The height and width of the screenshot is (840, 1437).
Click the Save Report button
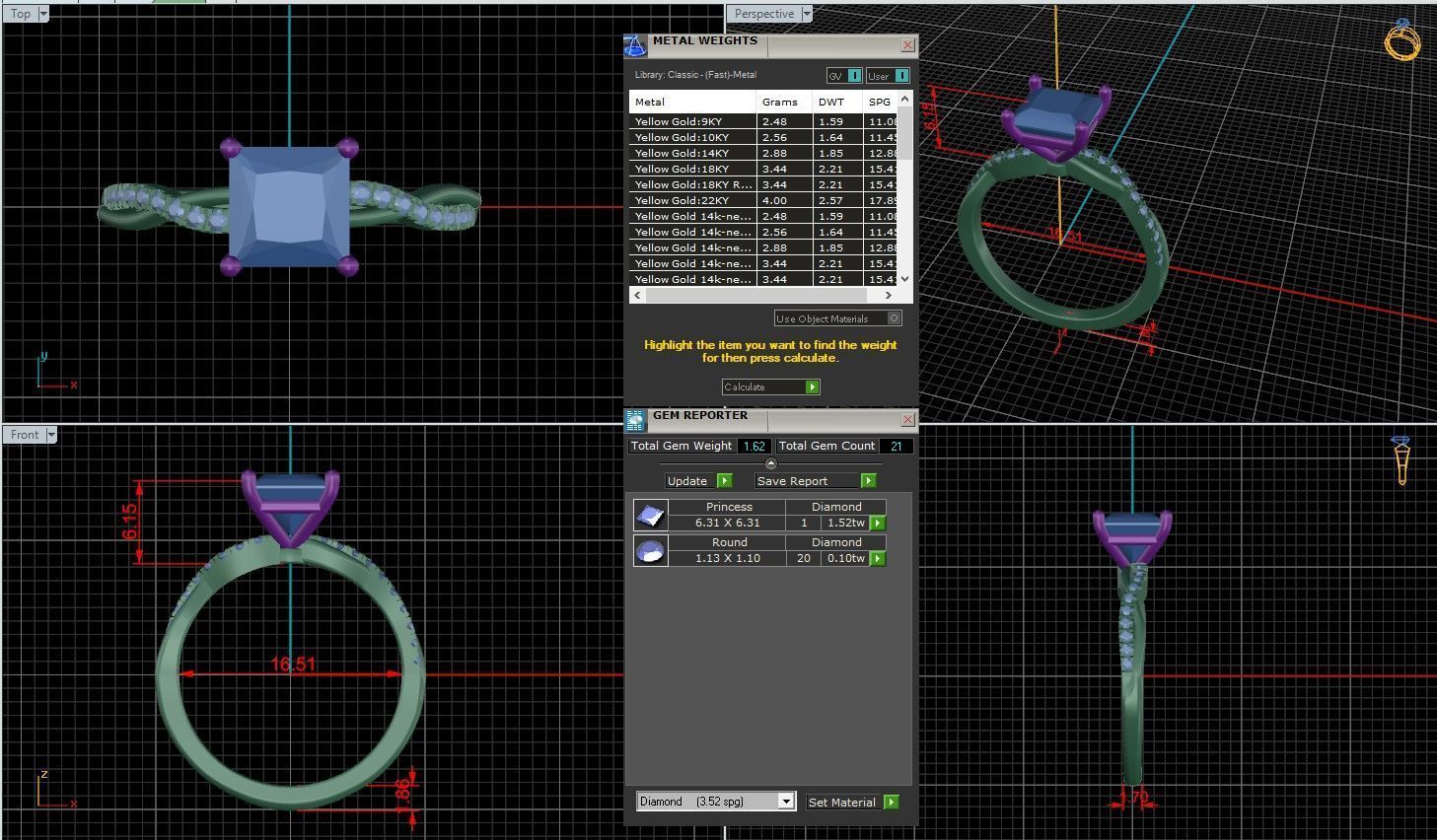[x=816, y=481]
